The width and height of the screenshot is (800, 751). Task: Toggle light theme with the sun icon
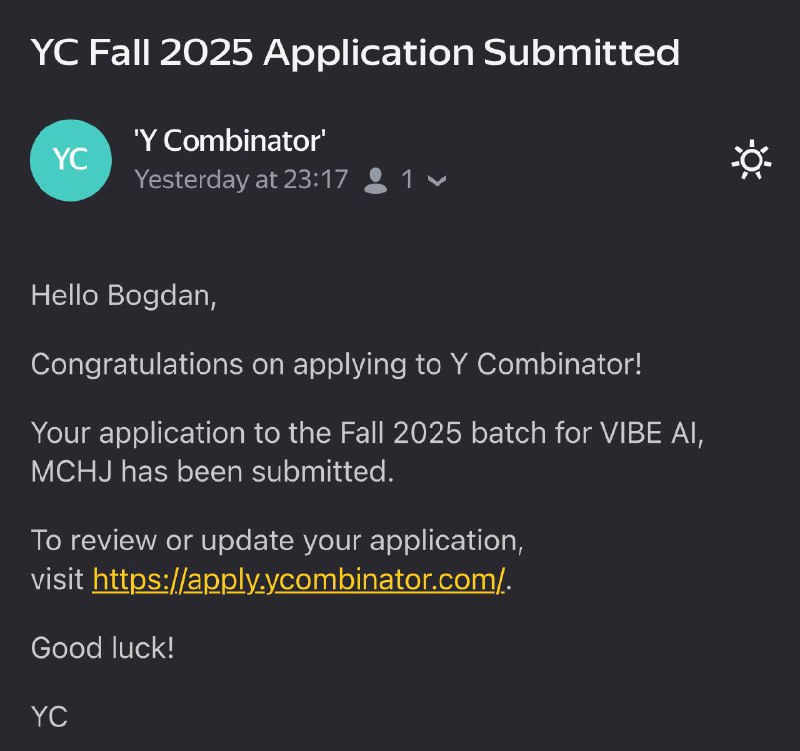point(751,162)
